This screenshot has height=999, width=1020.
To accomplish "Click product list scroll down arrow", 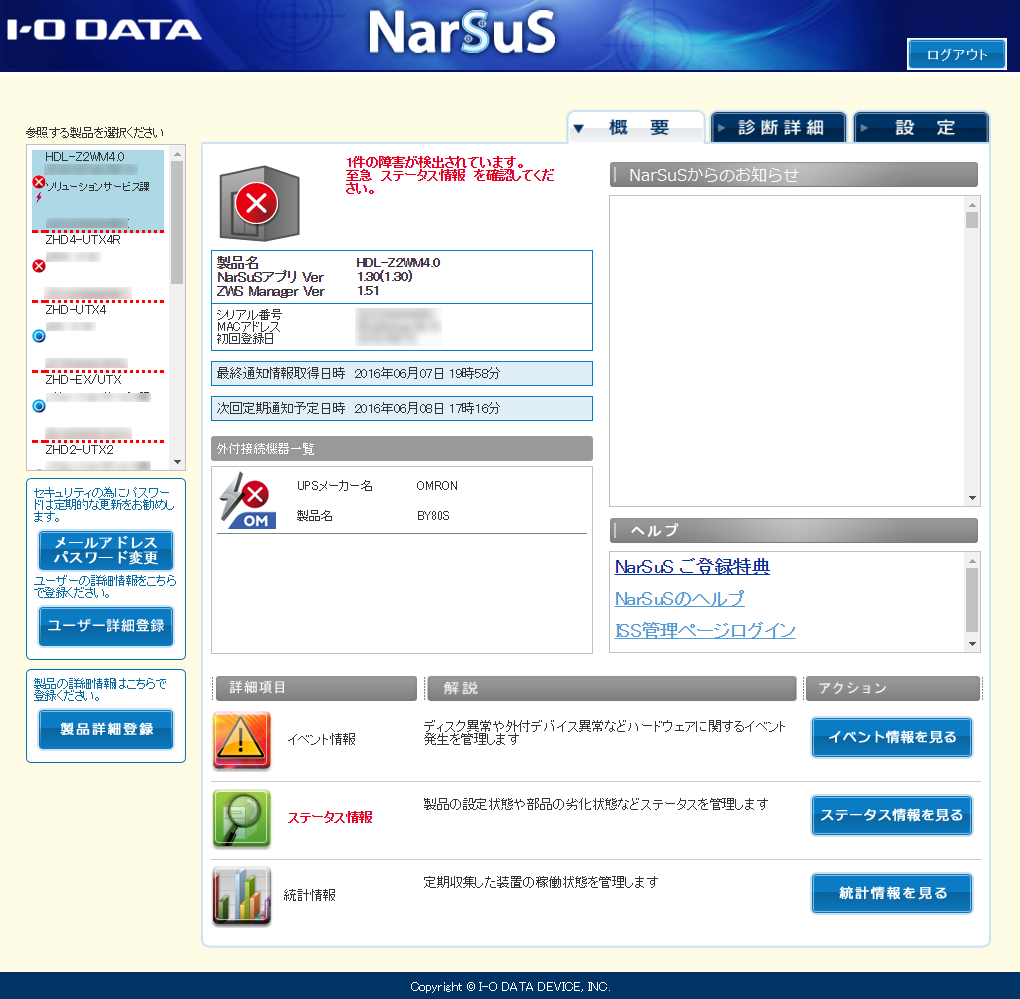I will [x=177, y=462].
